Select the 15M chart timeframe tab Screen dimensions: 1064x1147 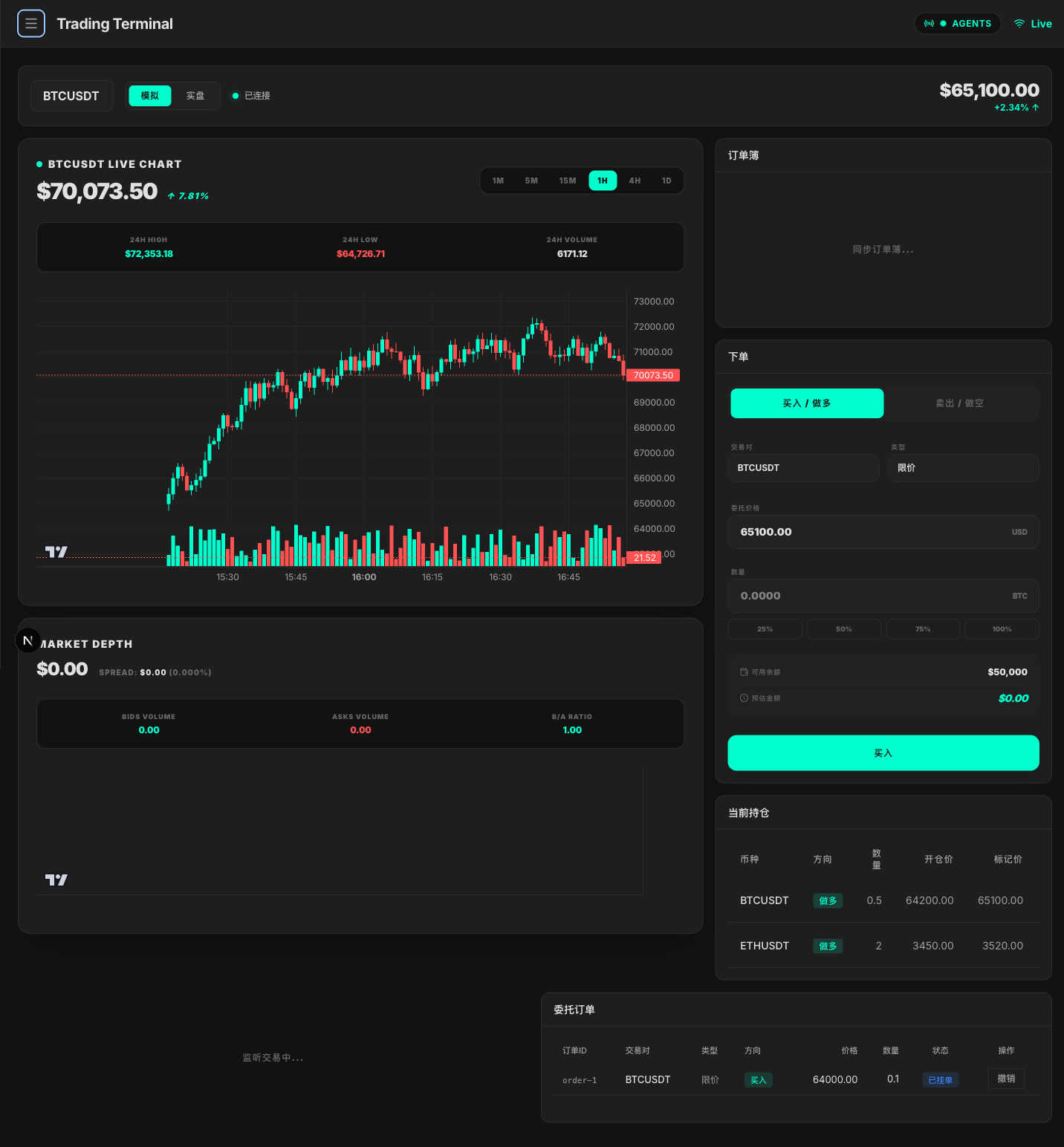pos(568,181)
